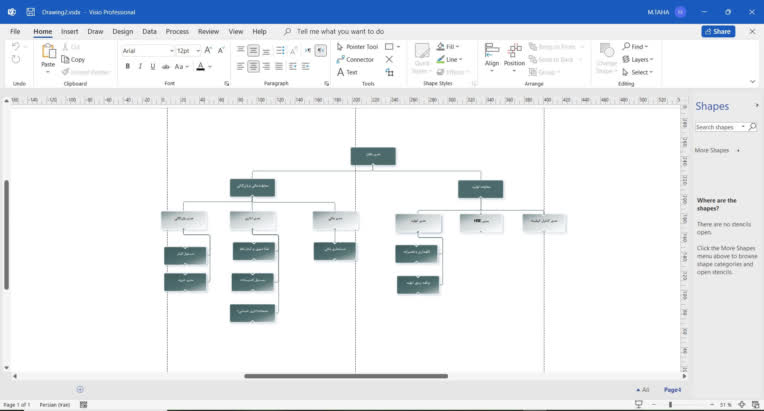This screenshot has height=411, width=764.
Task: Toggle bold formatting
Action: [128, 67]
